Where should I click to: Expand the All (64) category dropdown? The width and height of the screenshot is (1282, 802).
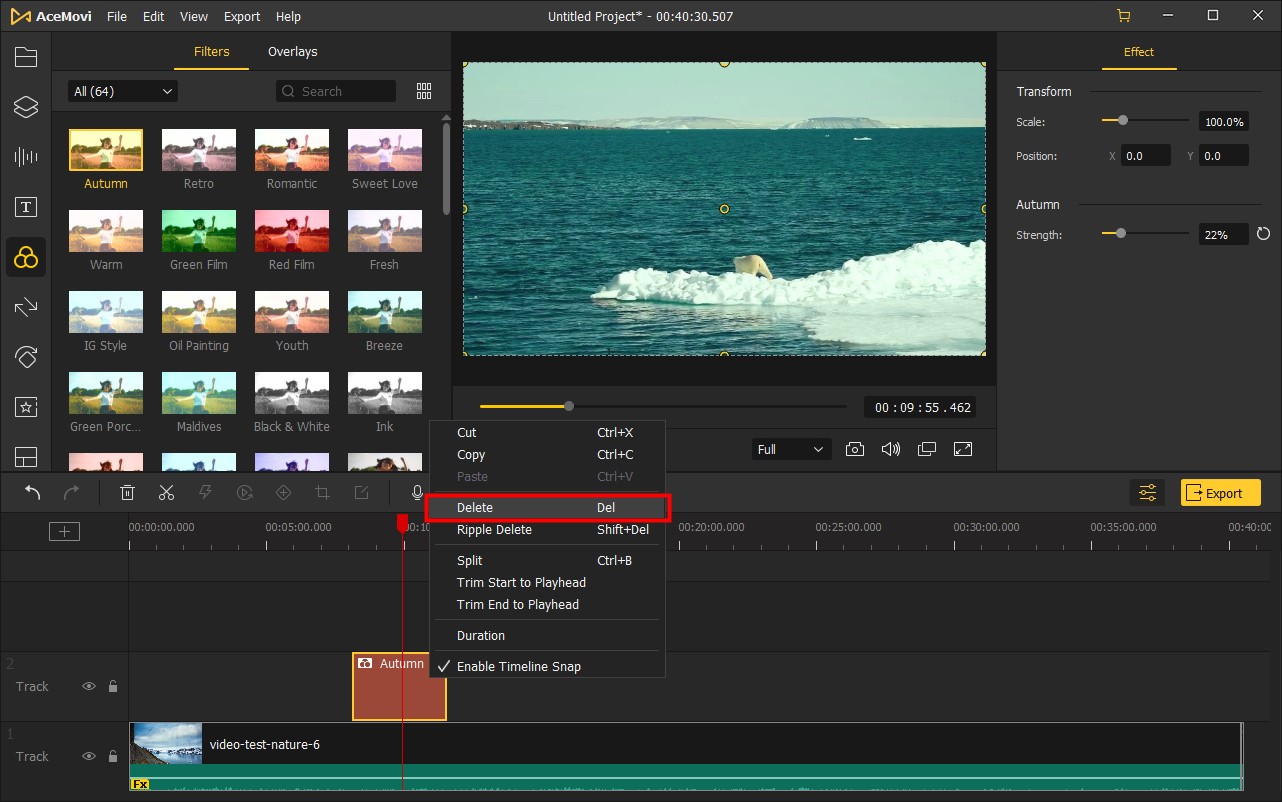[x=123, y=91]
